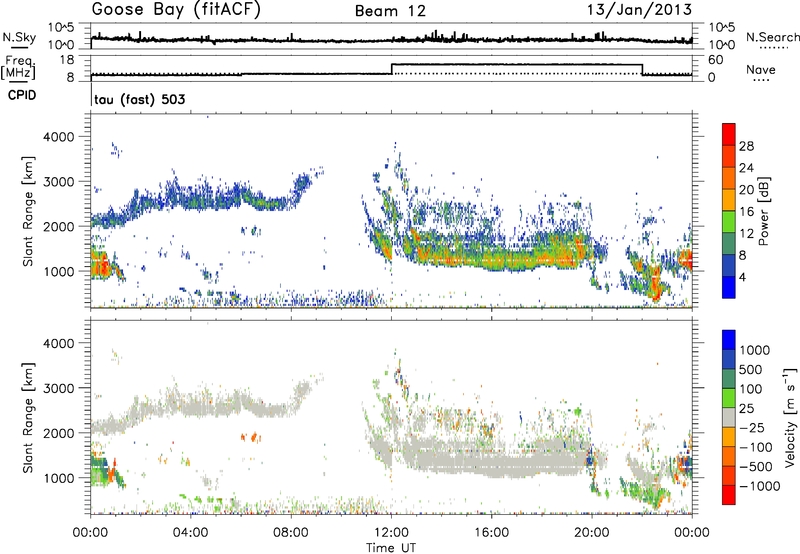Click the 'N.Search' legend label

772,37
